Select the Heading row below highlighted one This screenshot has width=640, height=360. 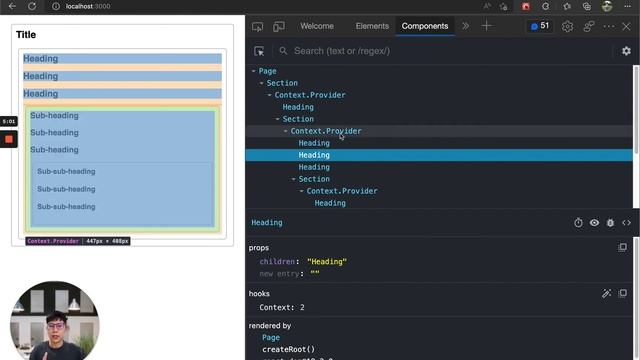(x=314, y=167)
